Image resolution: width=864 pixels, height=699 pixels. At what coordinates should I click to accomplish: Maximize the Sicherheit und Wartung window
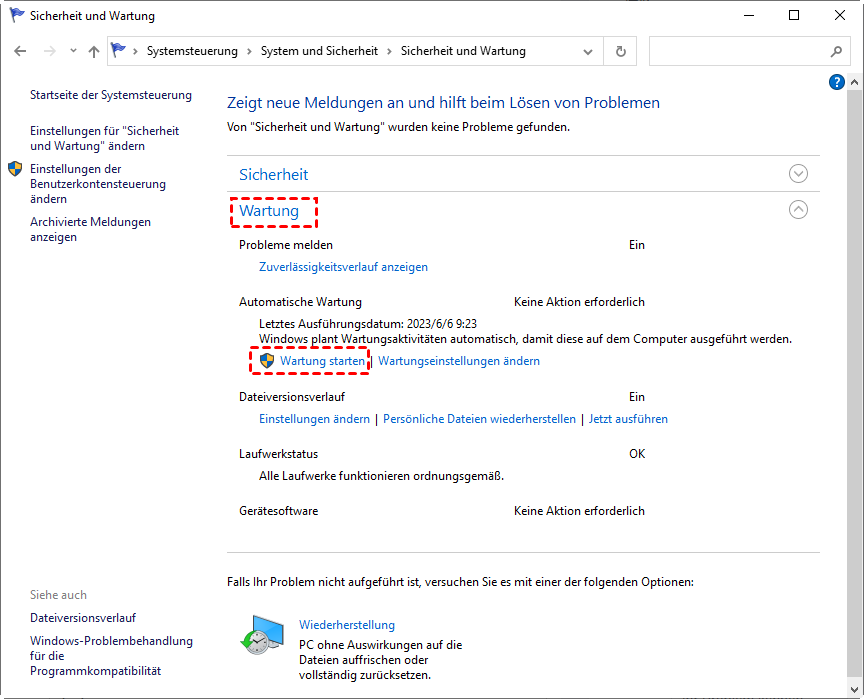[x=794, y=15]
